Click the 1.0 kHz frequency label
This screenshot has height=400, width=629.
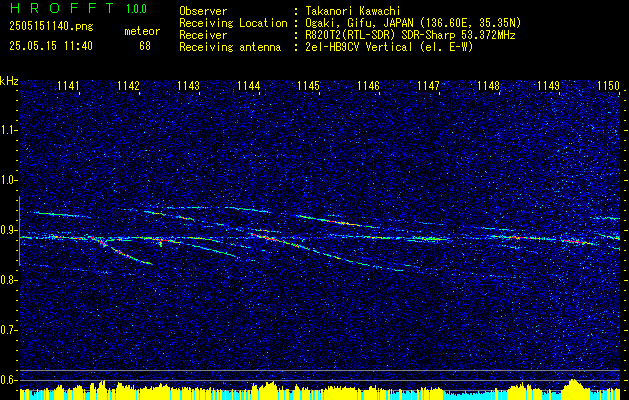[8, 181]
